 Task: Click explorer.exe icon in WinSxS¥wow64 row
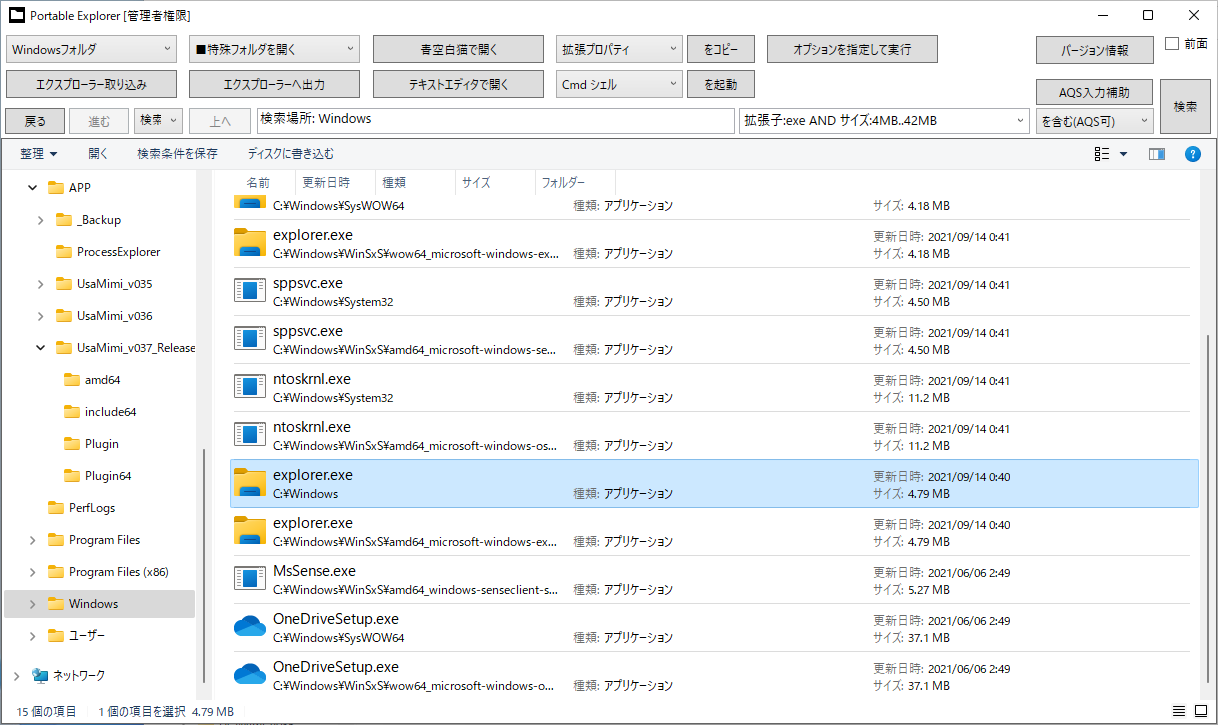point(250,243)
